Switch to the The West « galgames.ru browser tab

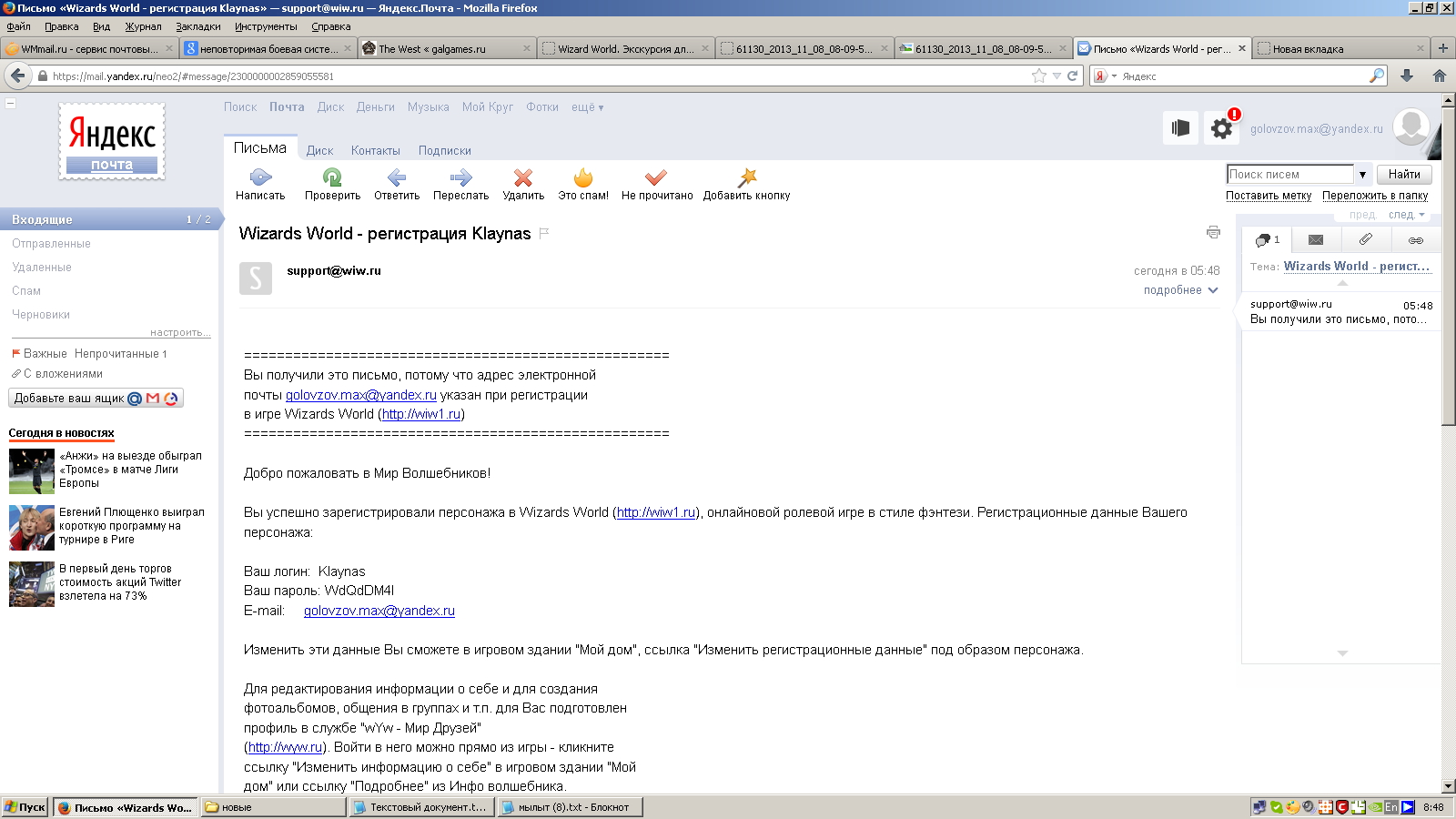pyautogui.click(x=446, y=48)
